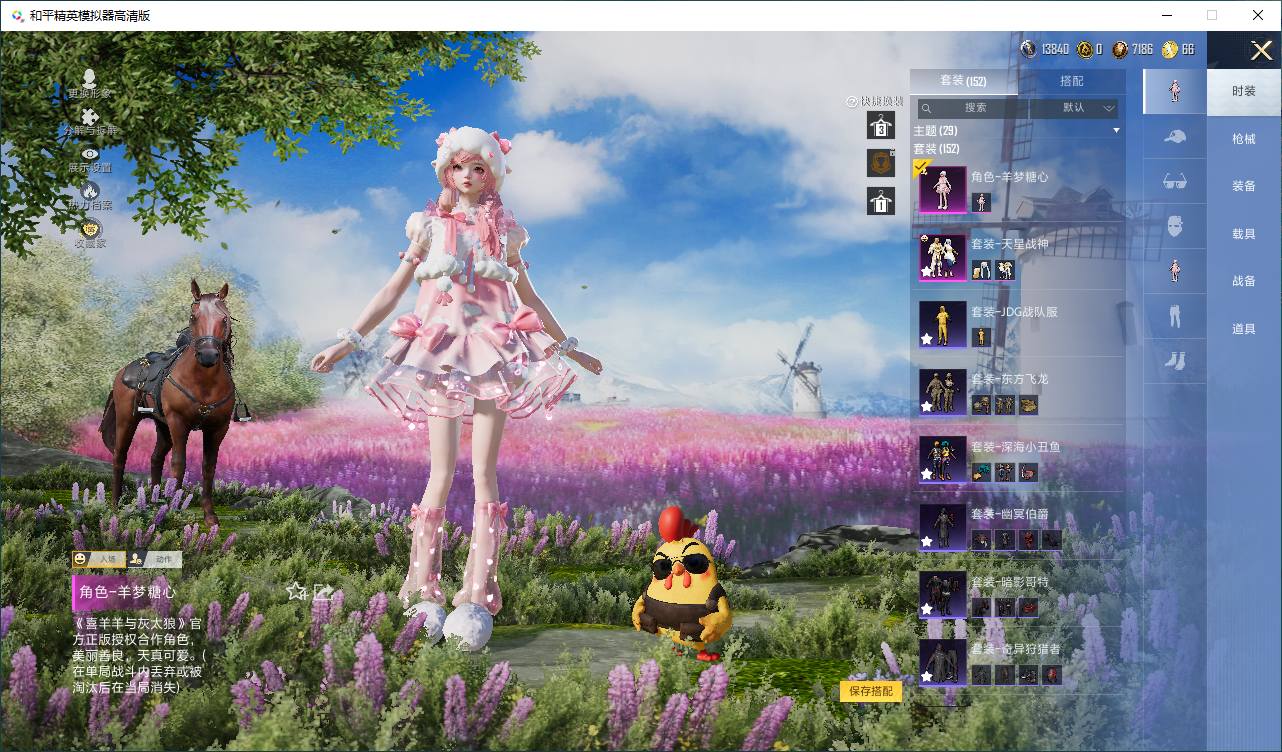This screenshot has width=1282, height=752.
Task: Select the 套装-幽冥伯爵 outfit thumbnail
Action: (x=943, y=527)
